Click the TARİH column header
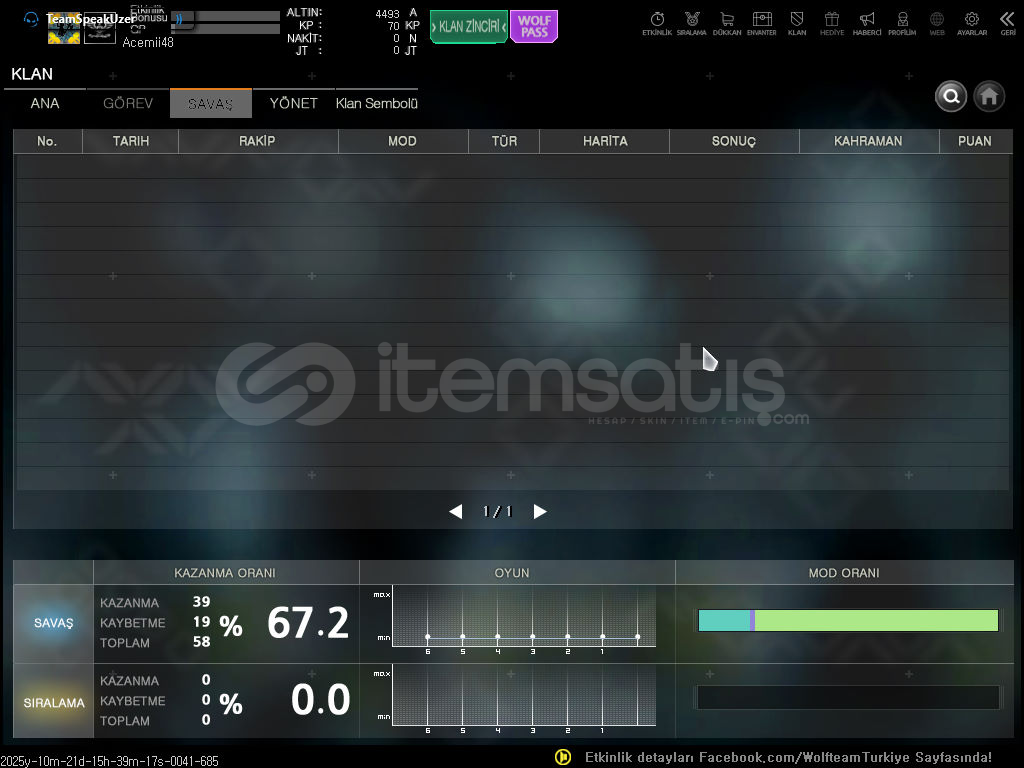The height and width of the screenshot is (768, 1024). pos(130,141)
